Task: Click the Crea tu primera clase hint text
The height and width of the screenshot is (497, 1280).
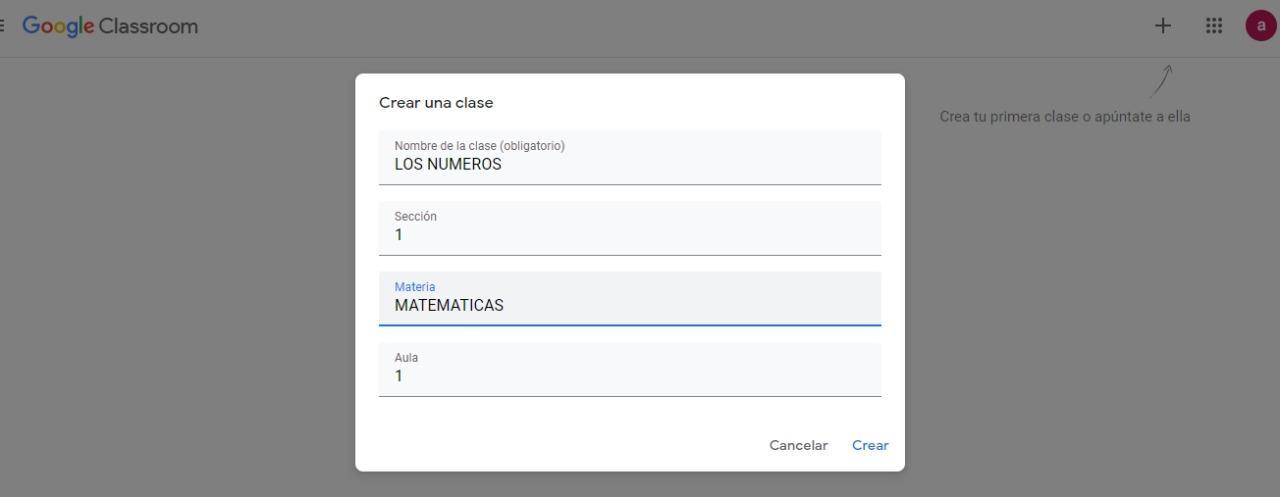Action: tap(1065, 116)
